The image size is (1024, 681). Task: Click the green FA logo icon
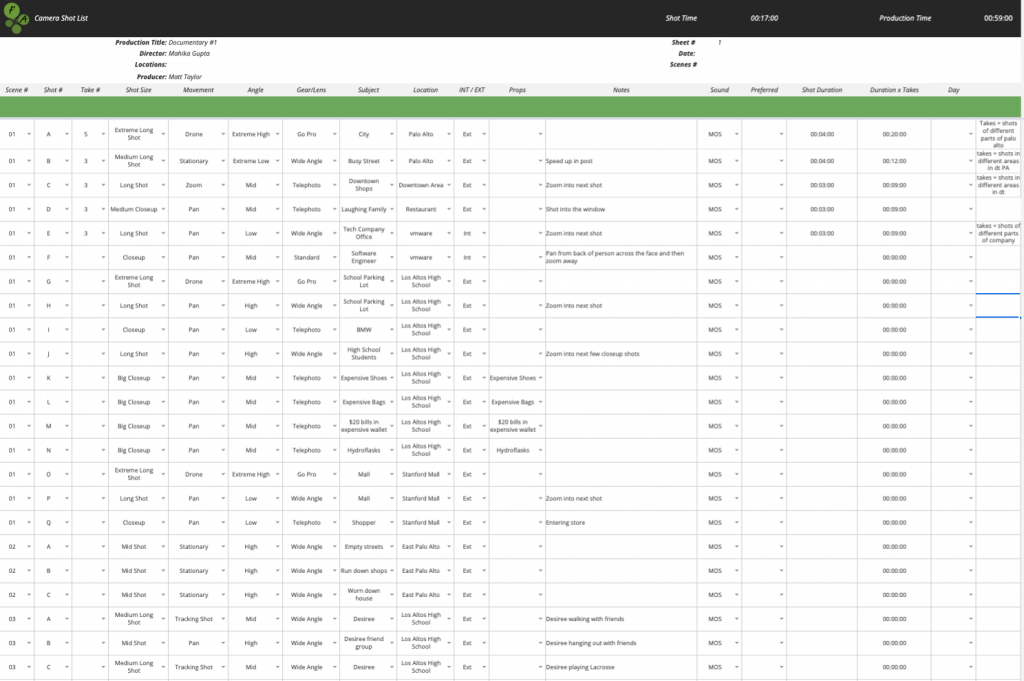pyautogui.click(x=16, y=17)
